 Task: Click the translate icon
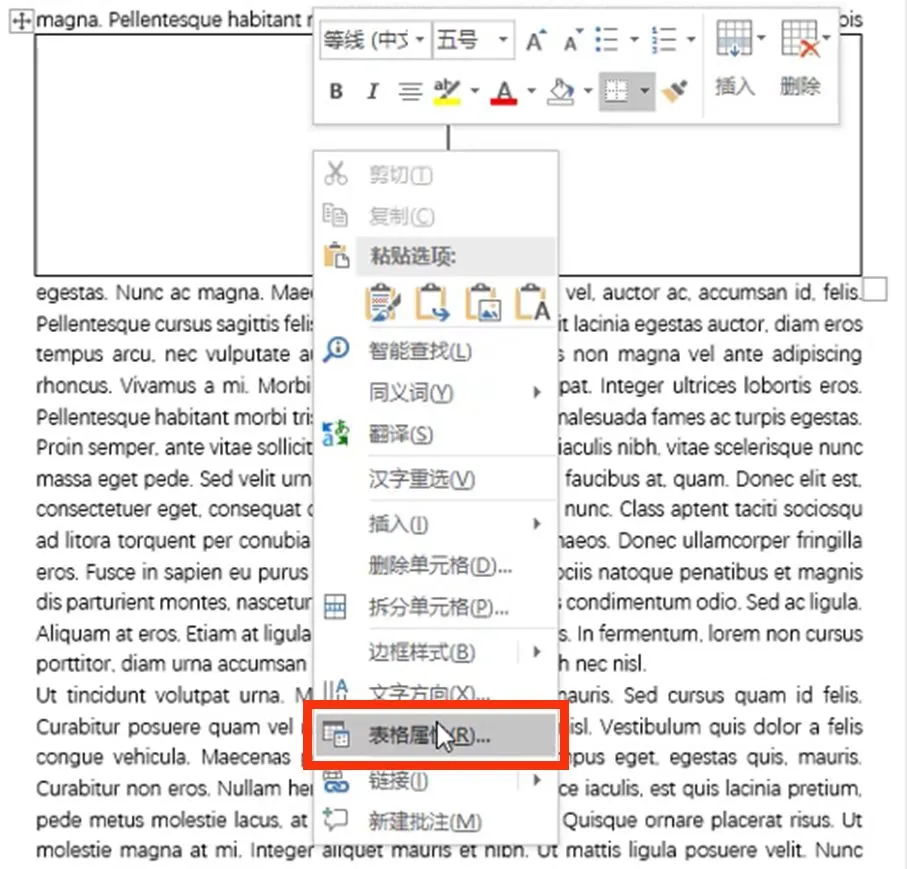pyautogui.click(x=335, y=433)
